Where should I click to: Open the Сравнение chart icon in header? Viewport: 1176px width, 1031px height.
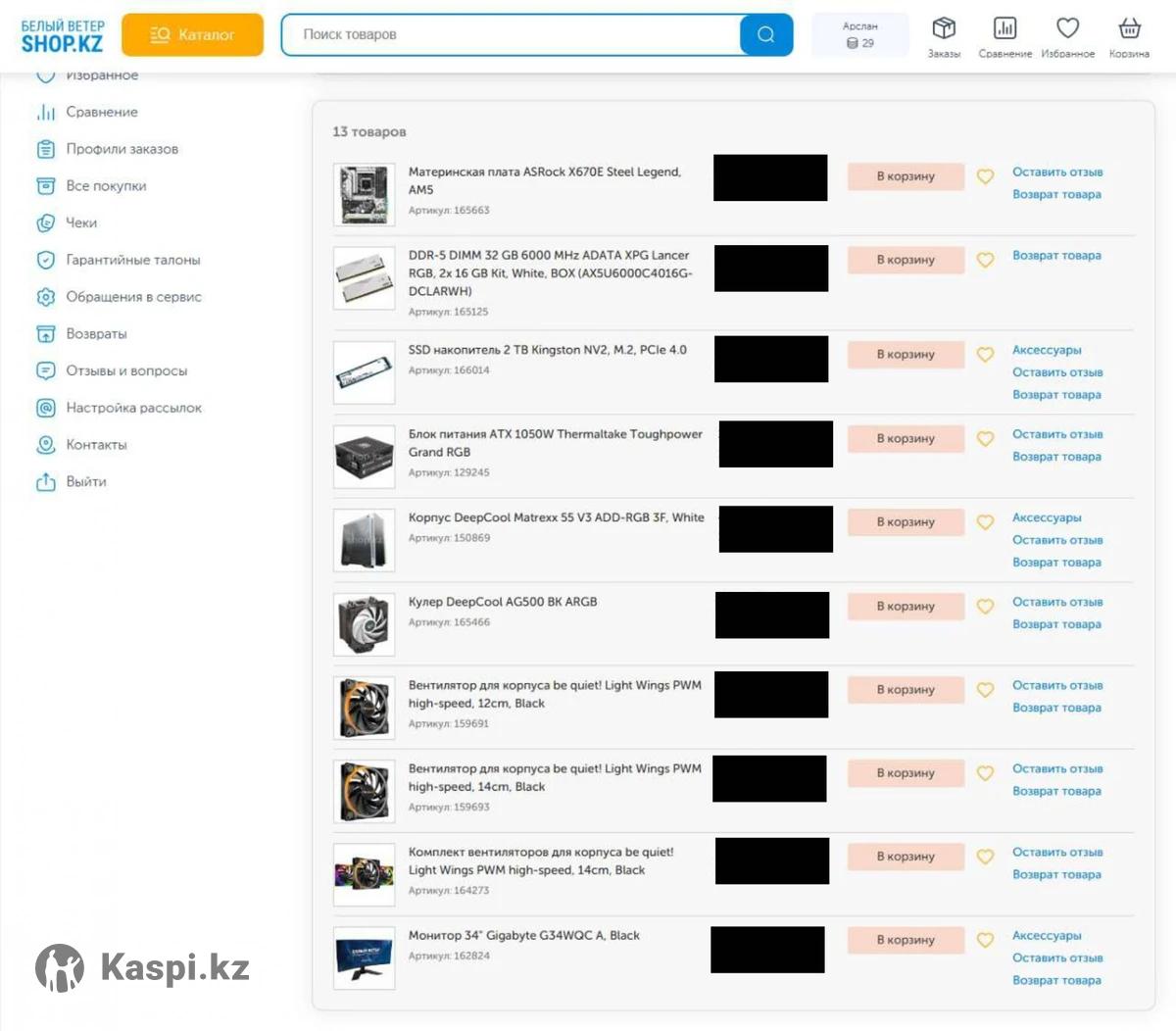pyautogui.click(x=1004, y=29)
